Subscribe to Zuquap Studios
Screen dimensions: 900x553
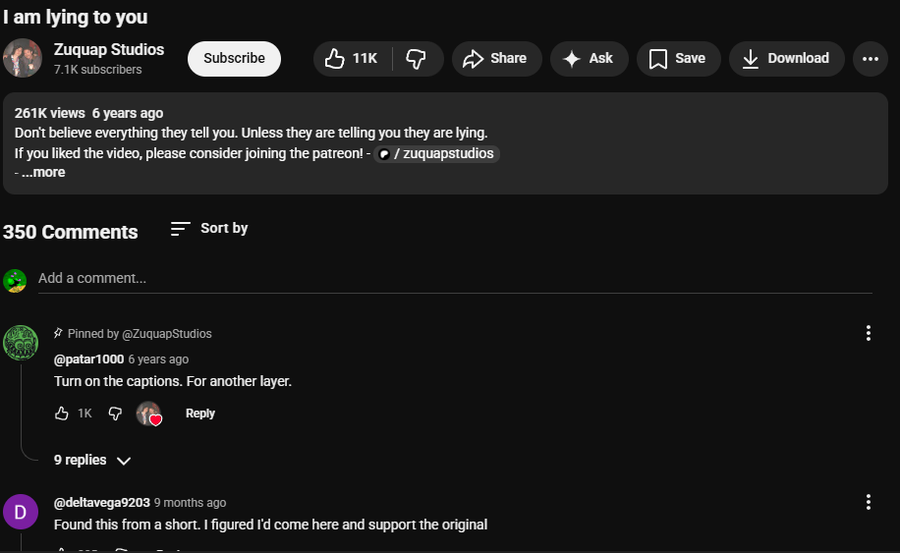pos(234,59)
